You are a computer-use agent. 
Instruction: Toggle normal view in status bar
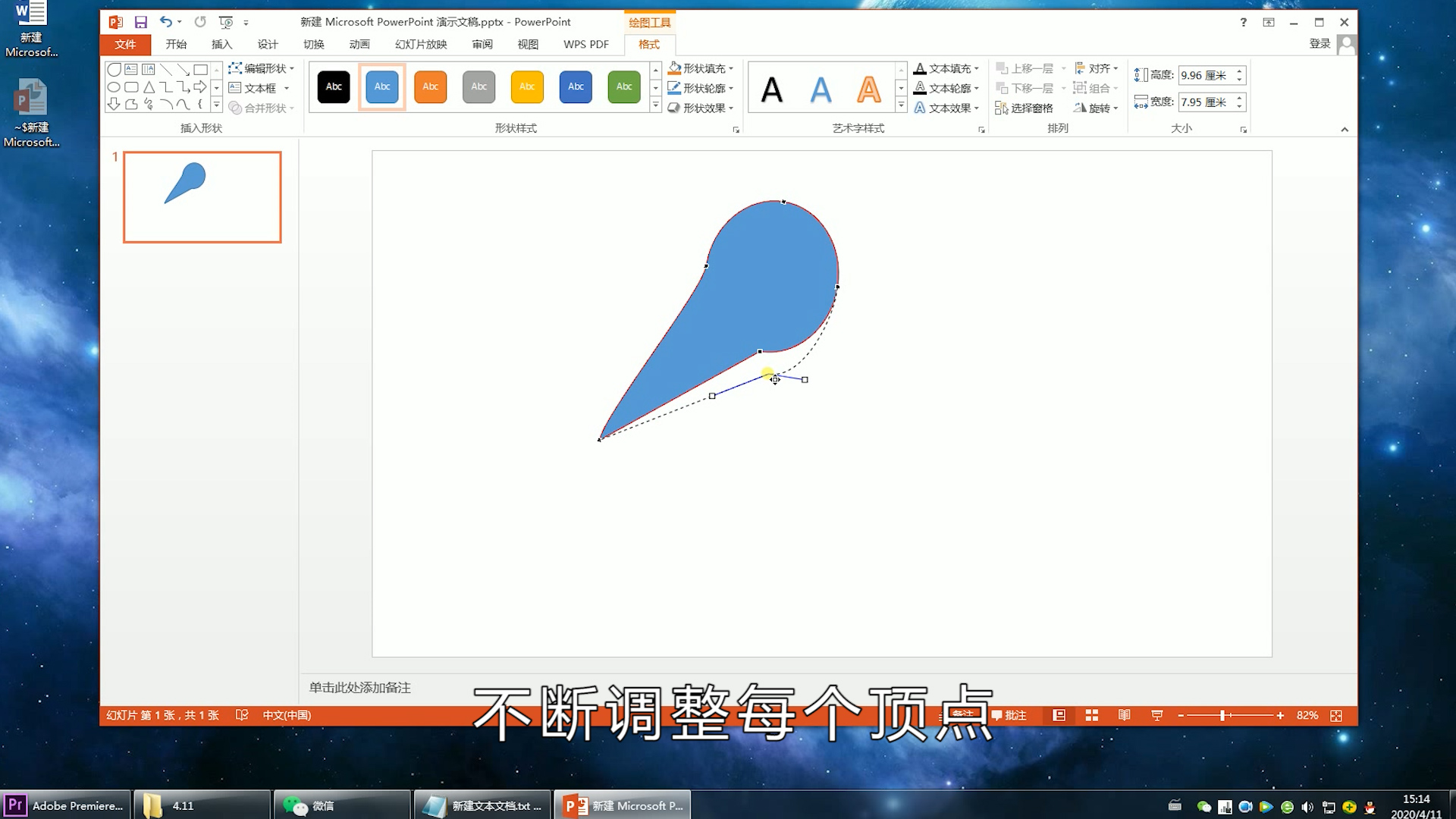[x=1059, y=715]
